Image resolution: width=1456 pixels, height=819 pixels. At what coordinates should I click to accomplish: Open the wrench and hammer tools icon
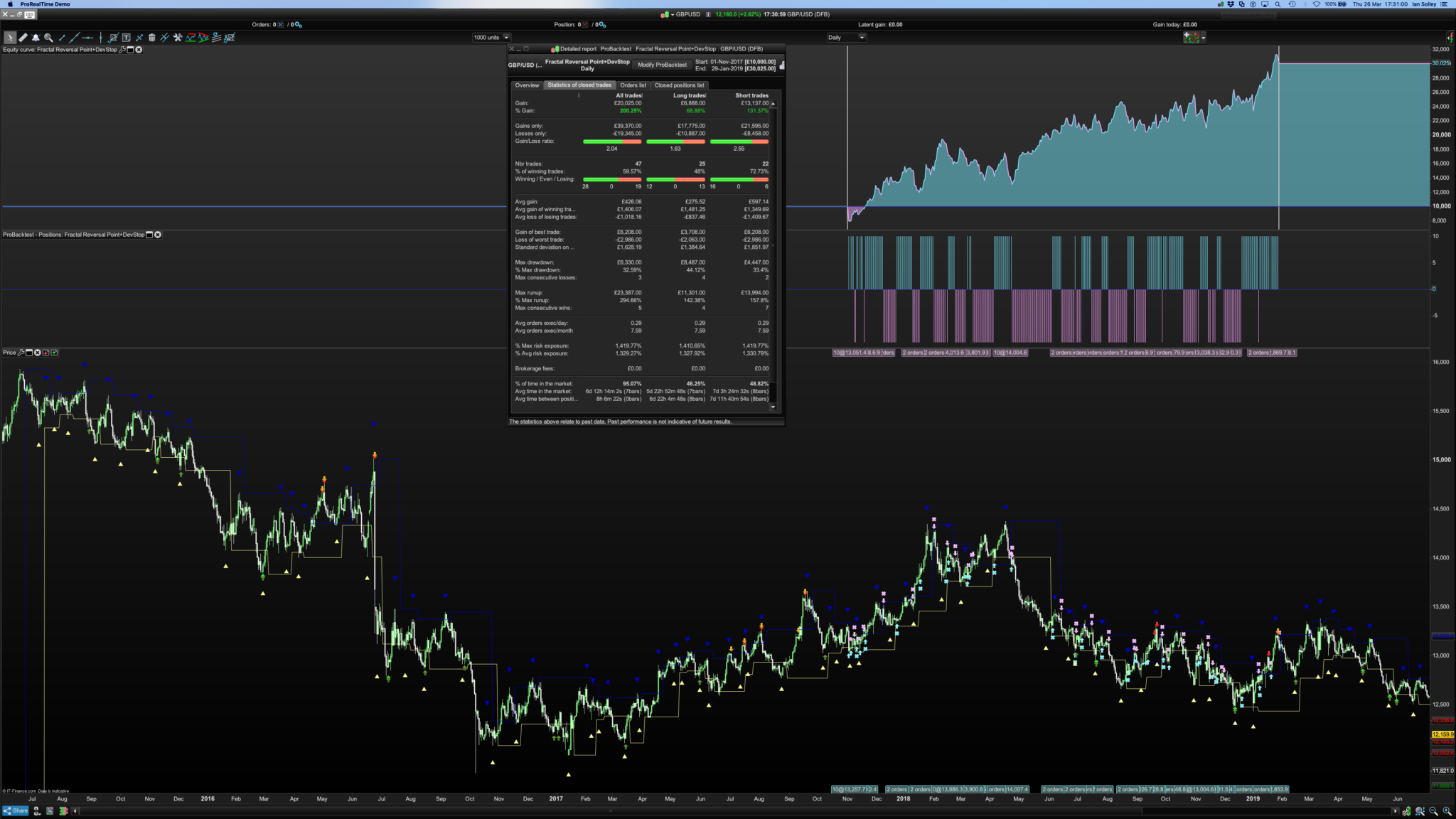pyautogui.click(x=178, y=38)
